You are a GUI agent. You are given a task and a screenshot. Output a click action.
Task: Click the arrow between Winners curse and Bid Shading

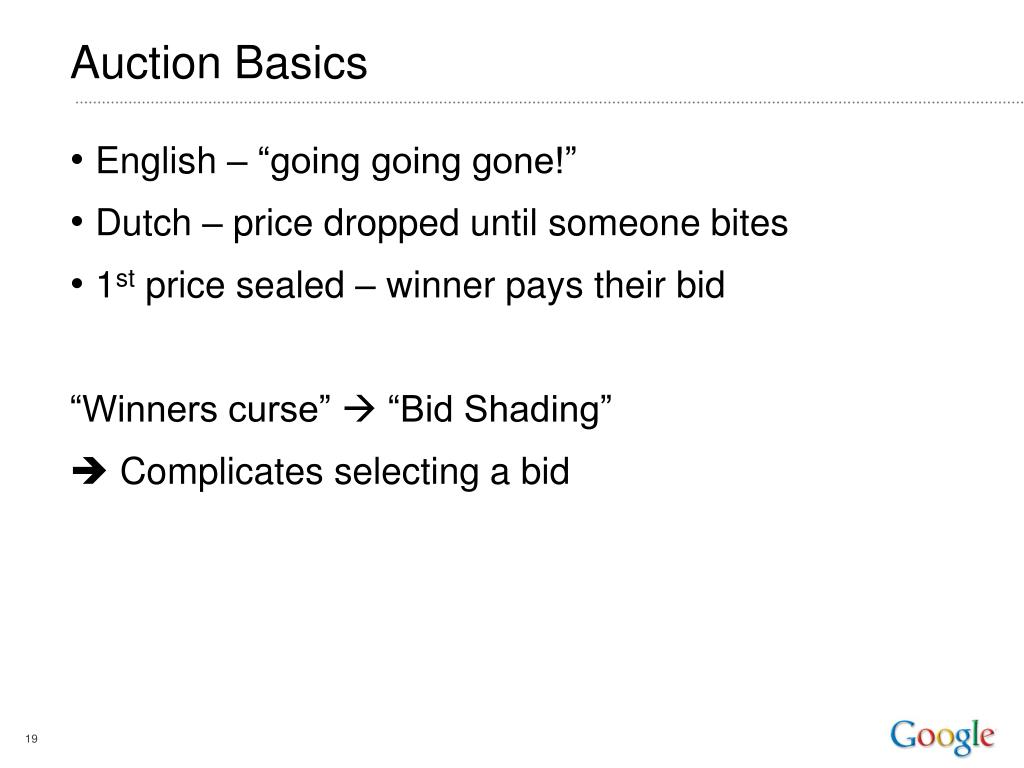pyautogui.click(x=359, y=409)
